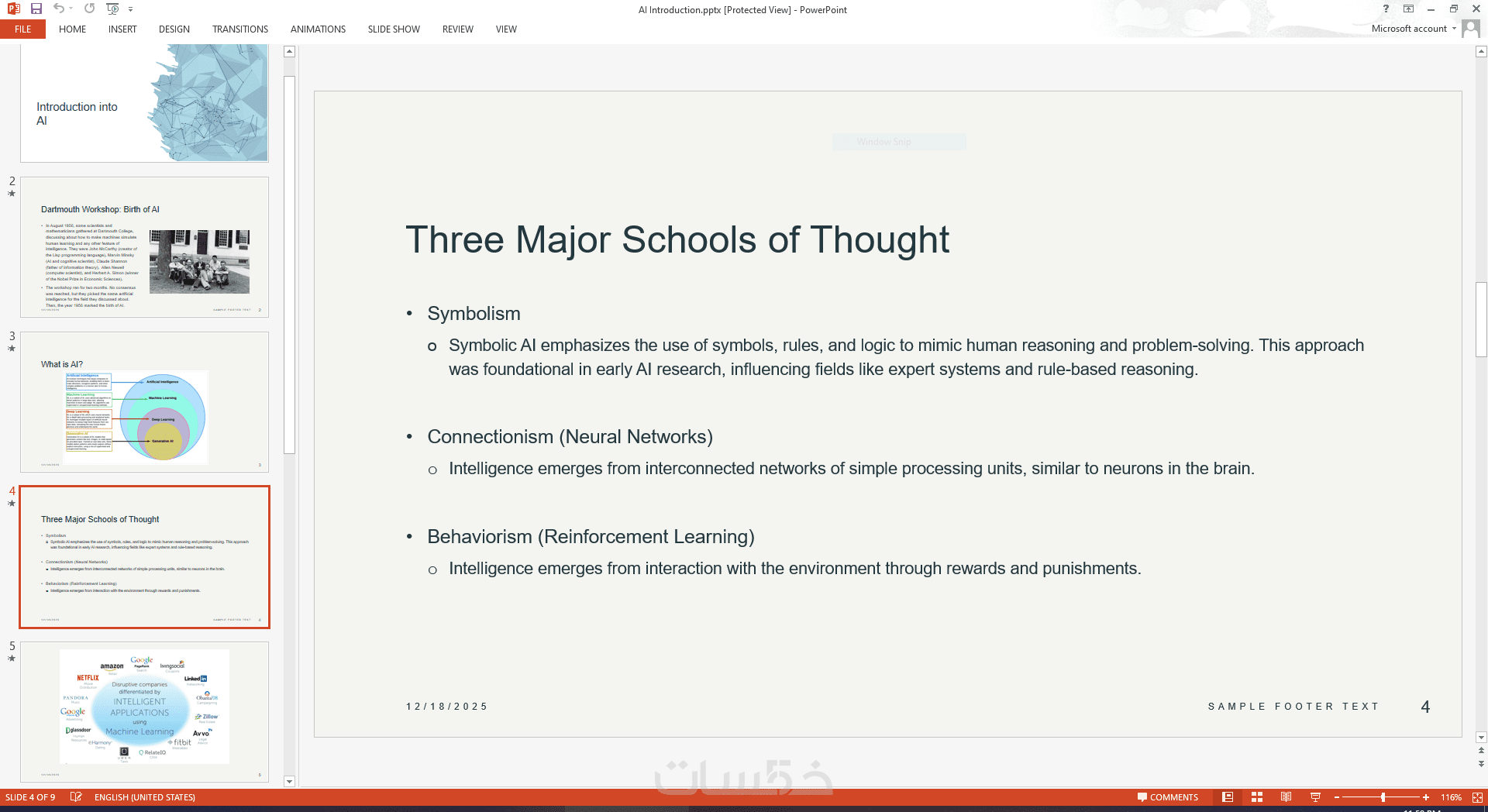Click the Repeat (redo) icon
The image size is (1488, 812).
point(90,9)
